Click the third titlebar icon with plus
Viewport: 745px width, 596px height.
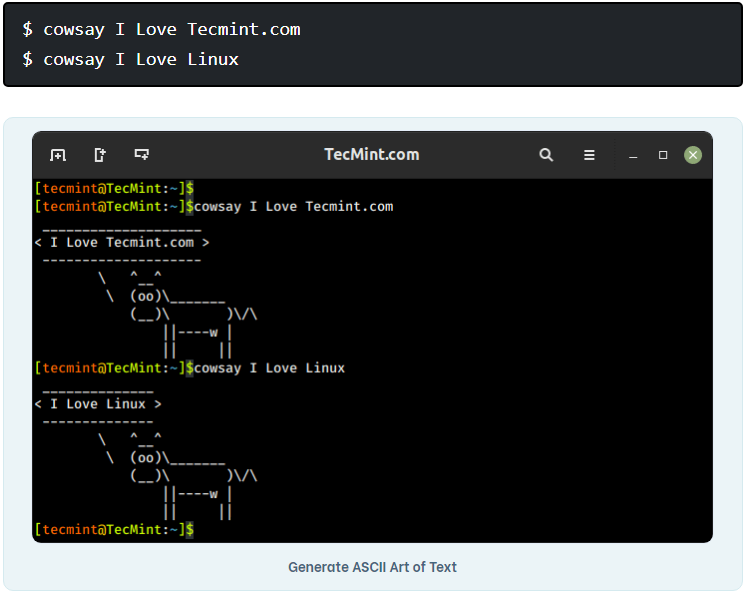[141, 155]
